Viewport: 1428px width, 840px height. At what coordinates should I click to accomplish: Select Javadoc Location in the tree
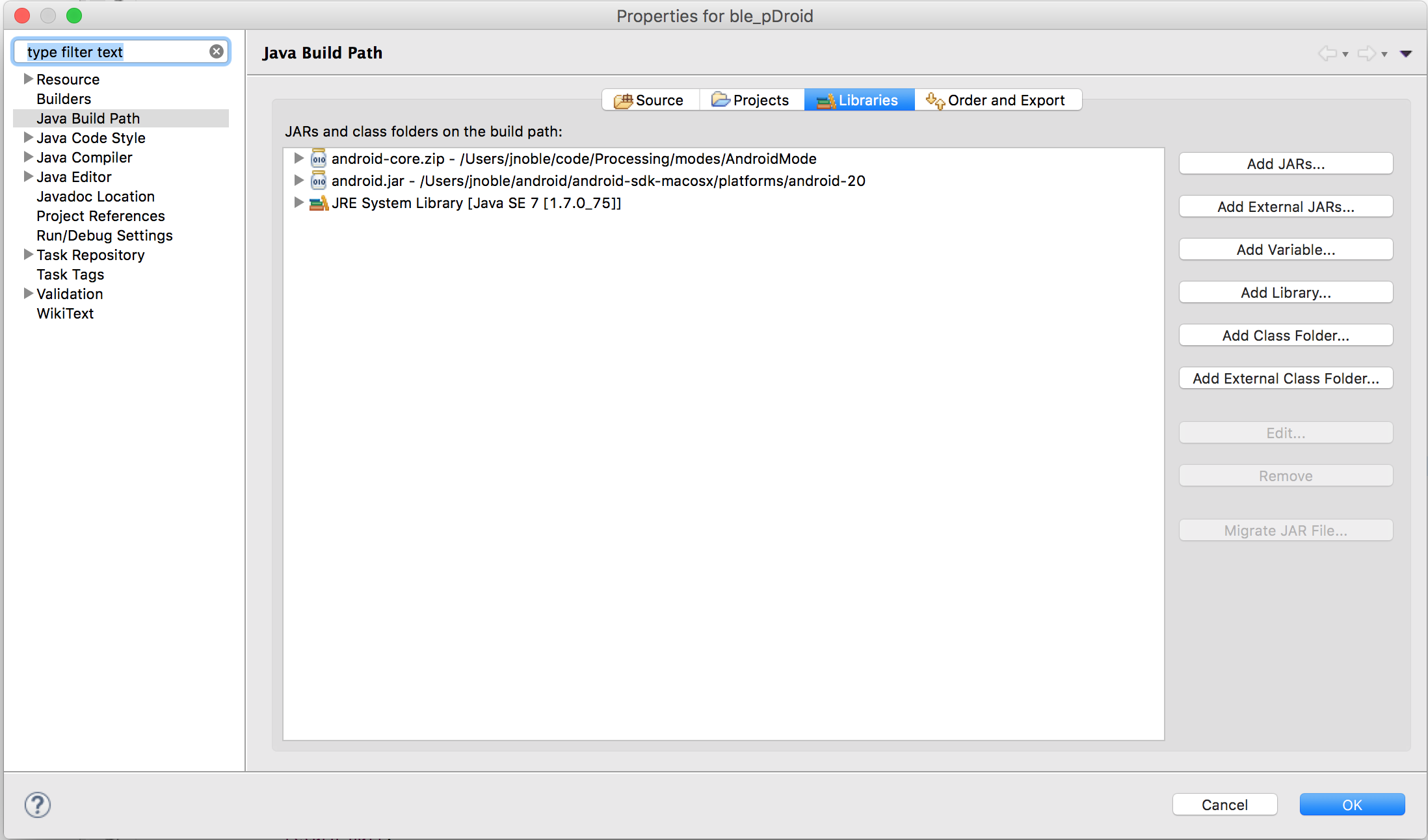click(96, 196)
